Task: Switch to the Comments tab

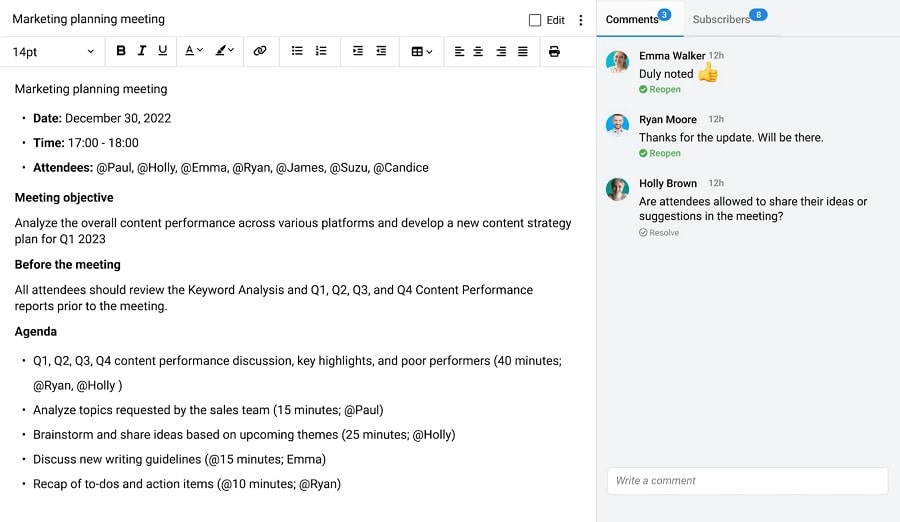Action: click(x=639, y=19)
